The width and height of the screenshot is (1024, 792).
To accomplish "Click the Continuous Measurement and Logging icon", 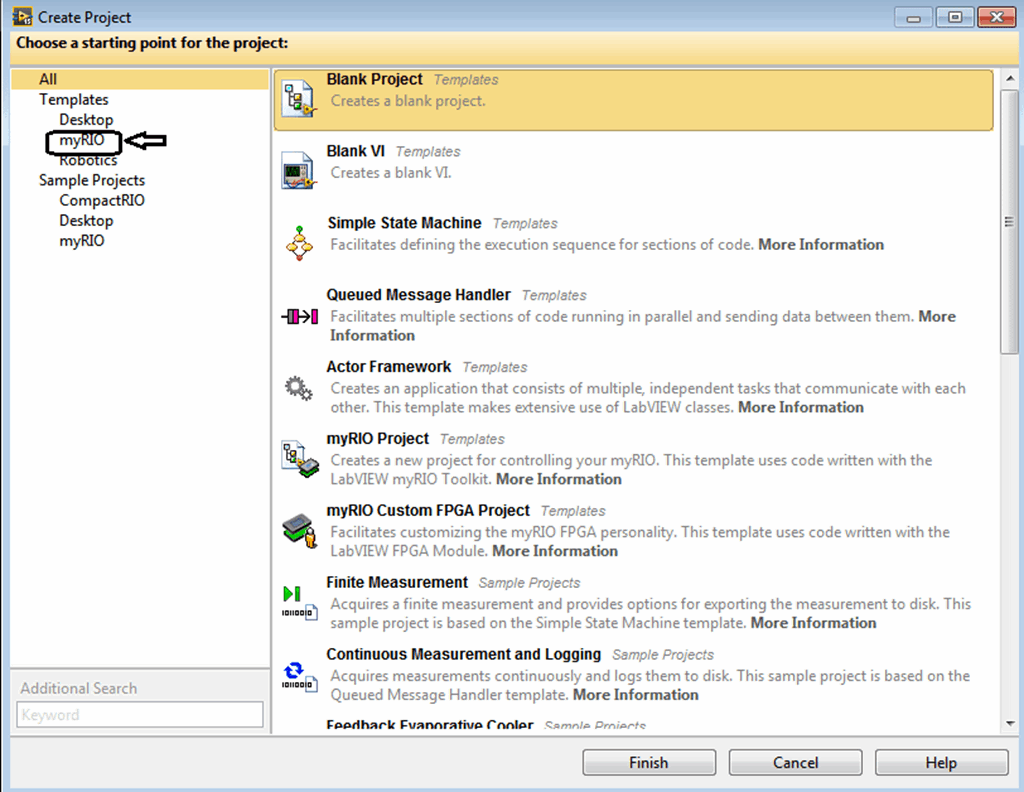I will pyautogui.click(x=300, y=676).
